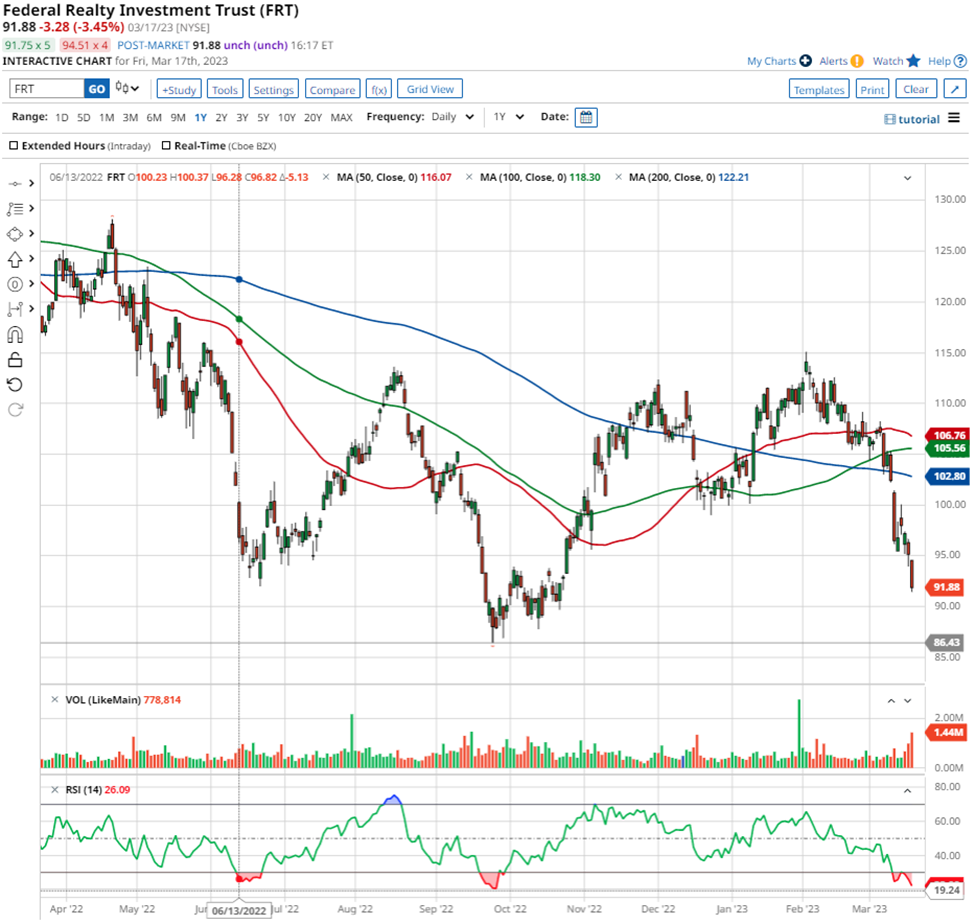Remove the MA 200 study
The height and width of the screenshot is (924, 975).
pyautogui.click(x=618, y=177)
